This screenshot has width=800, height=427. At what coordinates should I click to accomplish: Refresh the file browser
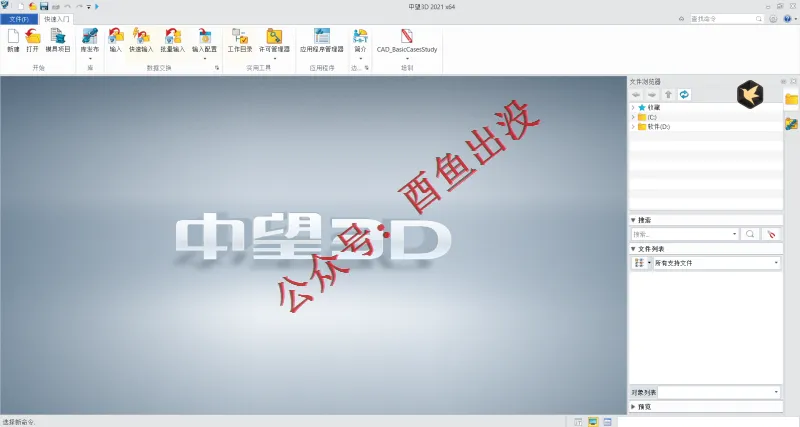684,95
